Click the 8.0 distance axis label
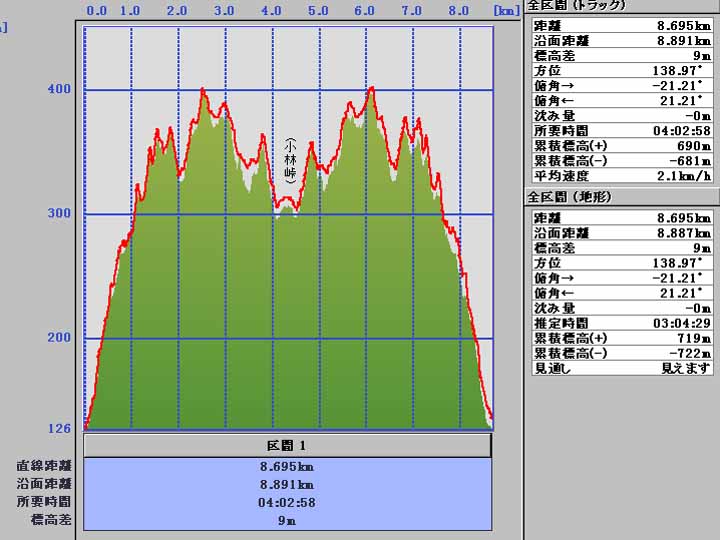The height and width of the screenshot is (540, 720). point(459,11)
